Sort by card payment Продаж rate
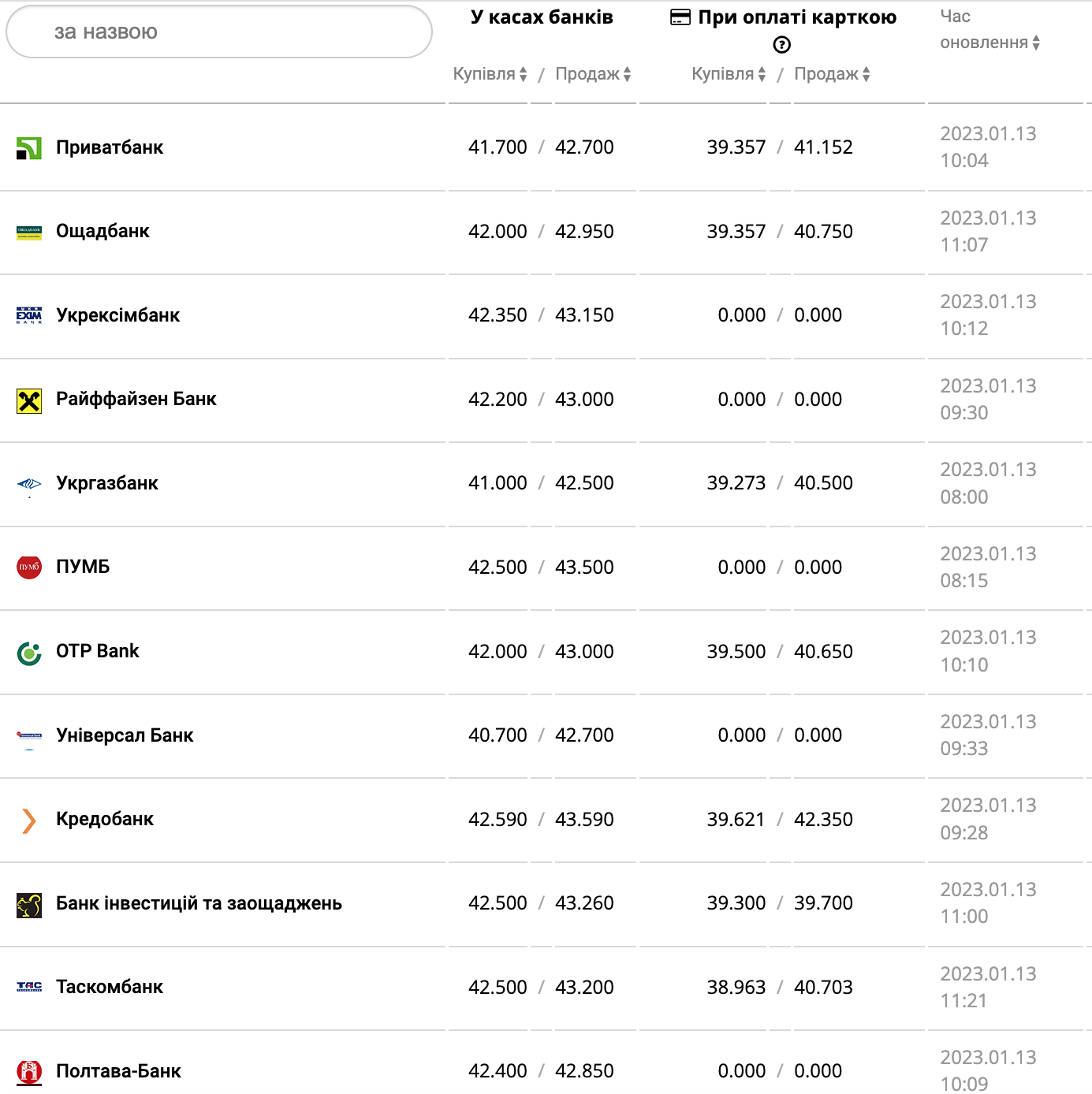This screenshot has width=1092, height=1094. 832,74
